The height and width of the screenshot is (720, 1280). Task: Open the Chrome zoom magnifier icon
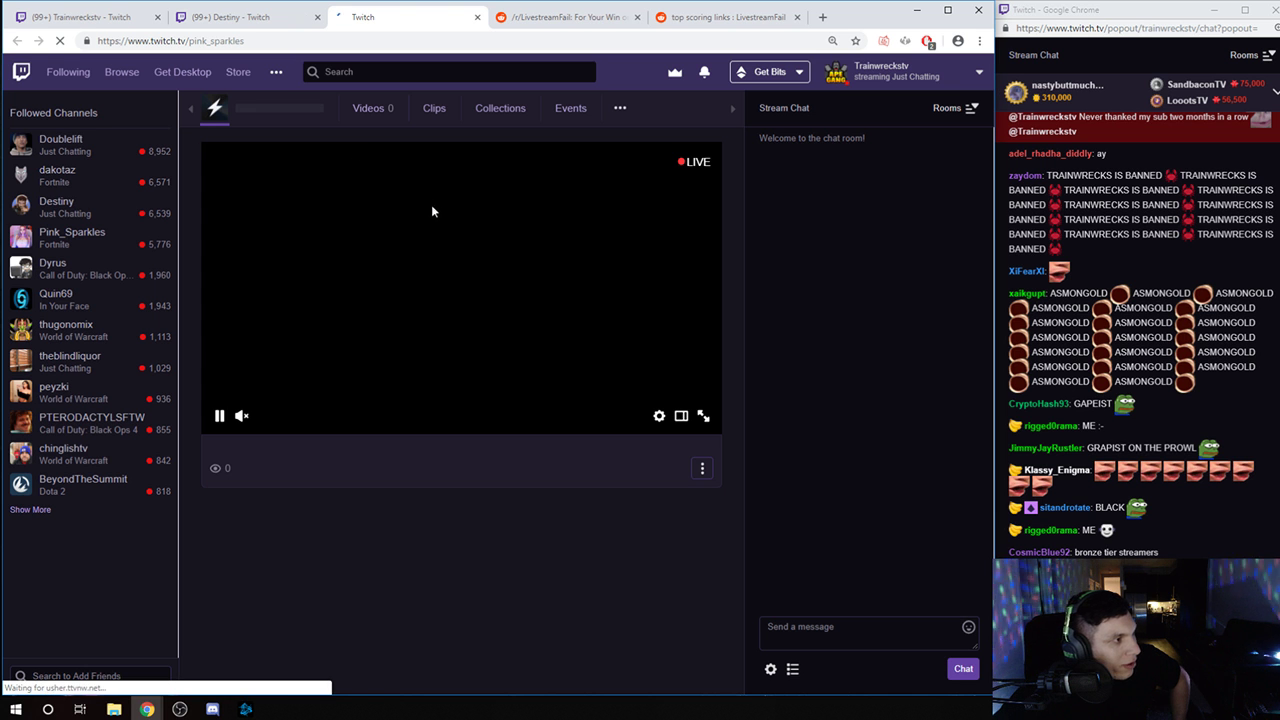833,41
